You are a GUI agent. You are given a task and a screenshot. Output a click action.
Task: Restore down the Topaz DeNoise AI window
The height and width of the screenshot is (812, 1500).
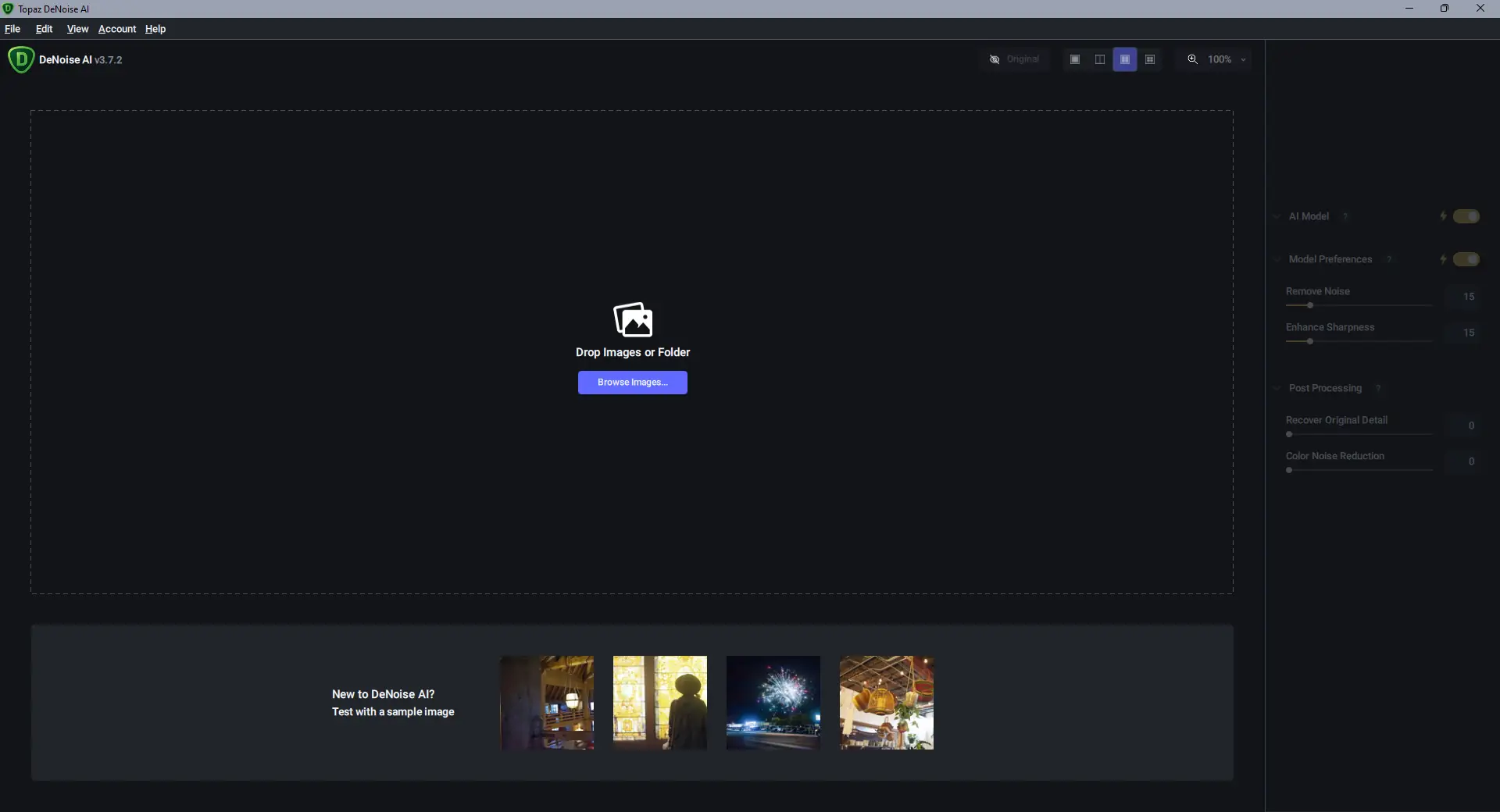point(1445,9)
